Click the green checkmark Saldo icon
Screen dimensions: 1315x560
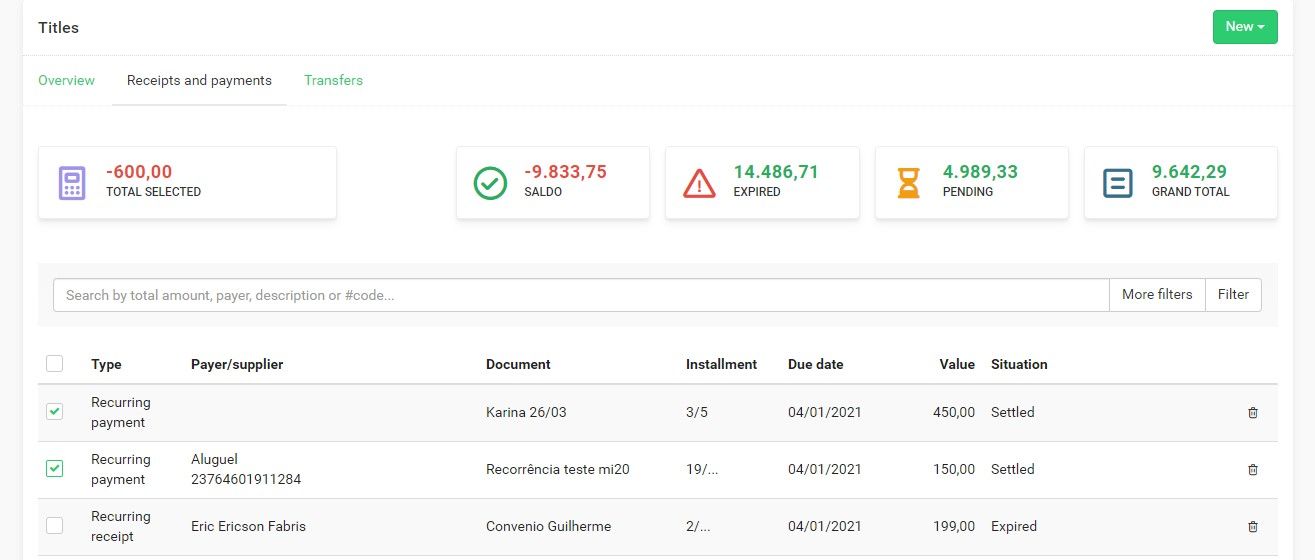[x=490, y=183]
